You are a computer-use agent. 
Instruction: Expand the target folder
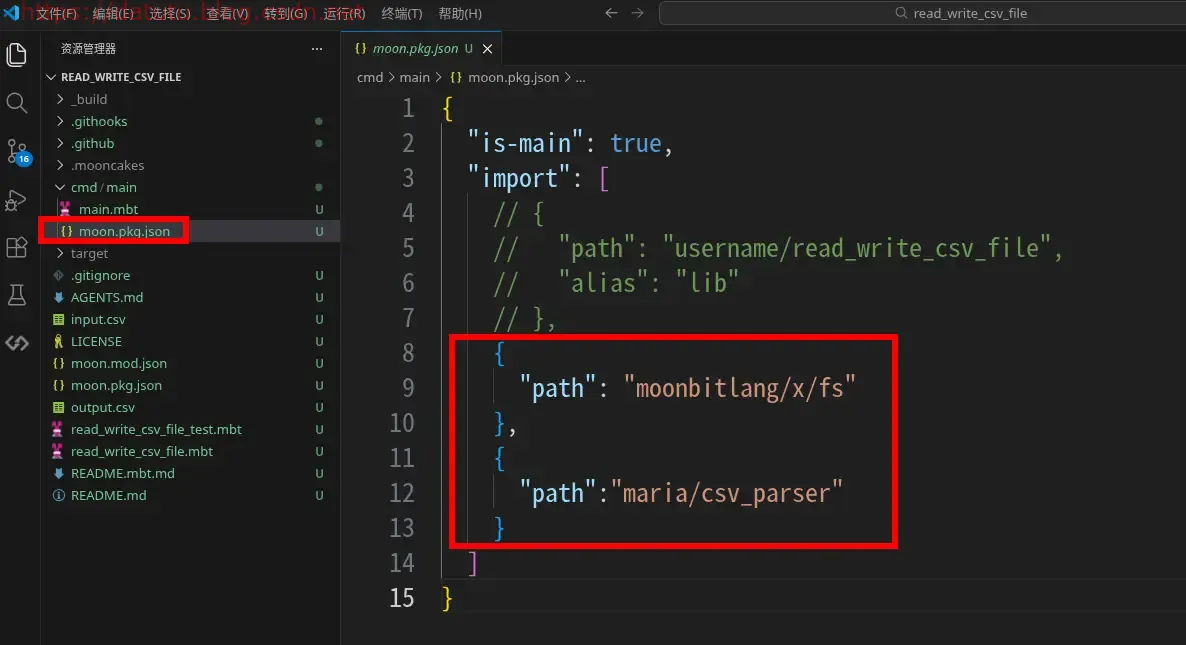pos(89,253)
